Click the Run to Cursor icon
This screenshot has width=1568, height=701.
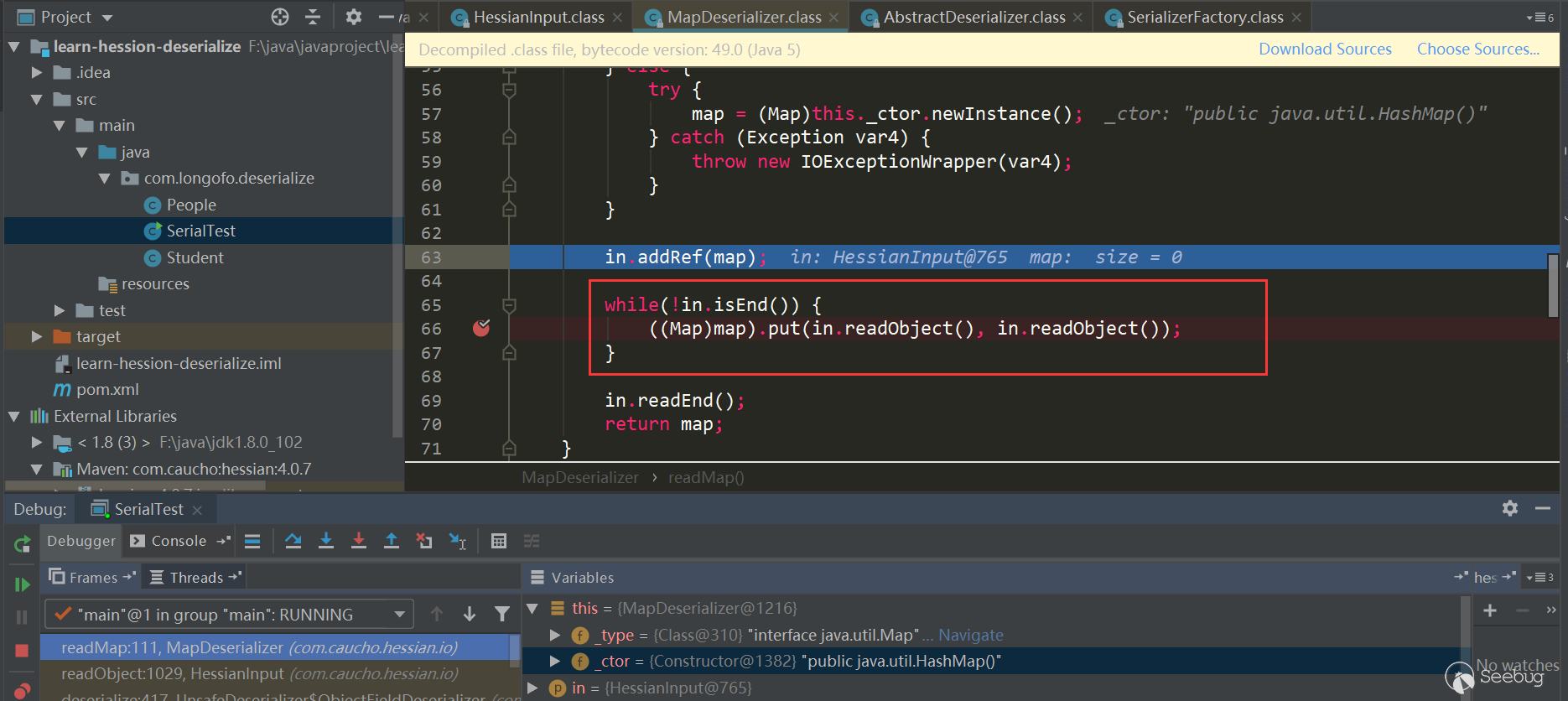point(457,542)
